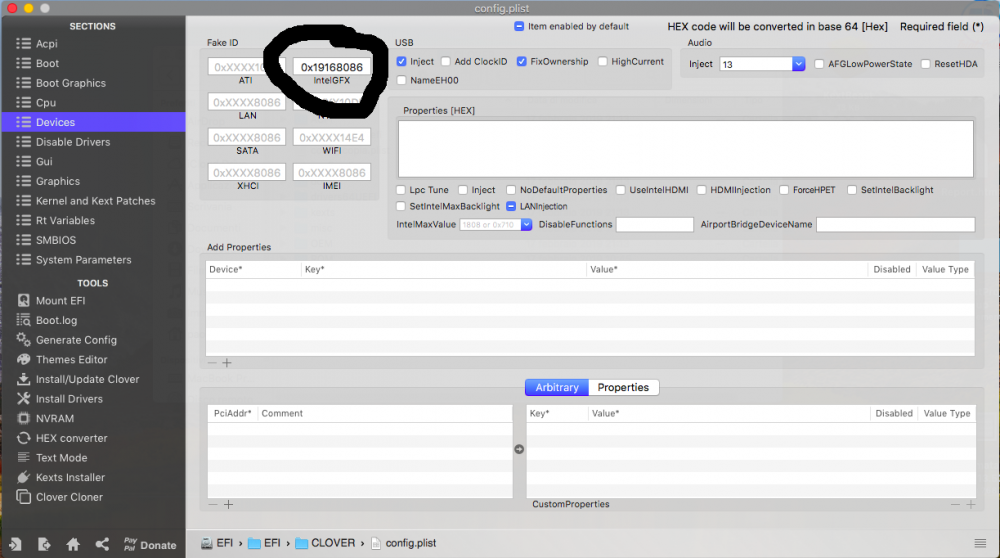1000x558 pixels.
Task: Add a row to Add Properties table
Action: coord(226,363)
